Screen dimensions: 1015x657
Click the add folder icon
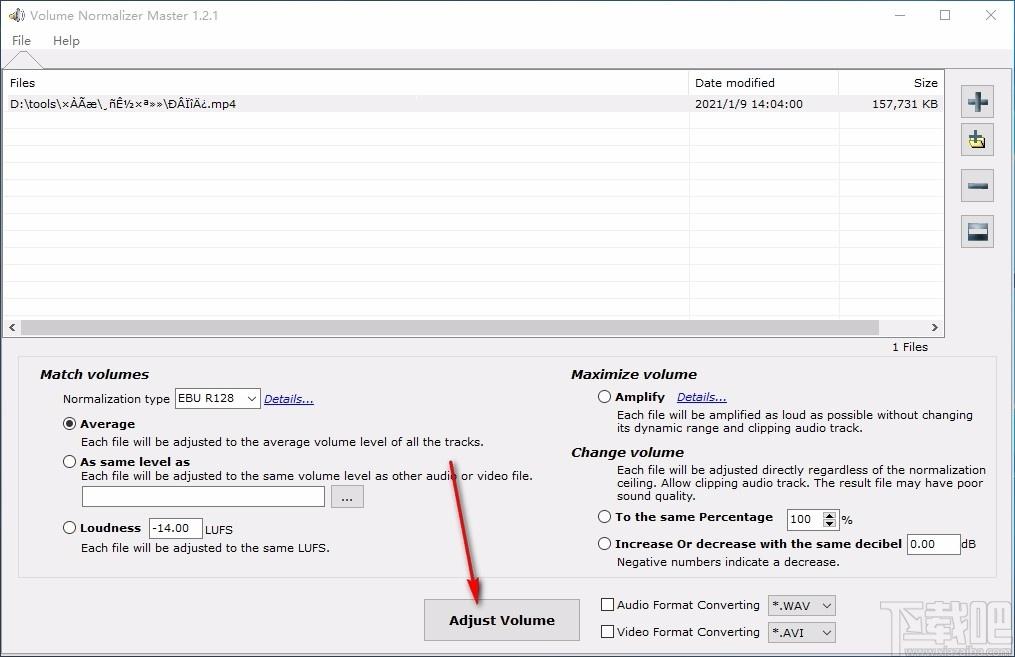(977, 139)
